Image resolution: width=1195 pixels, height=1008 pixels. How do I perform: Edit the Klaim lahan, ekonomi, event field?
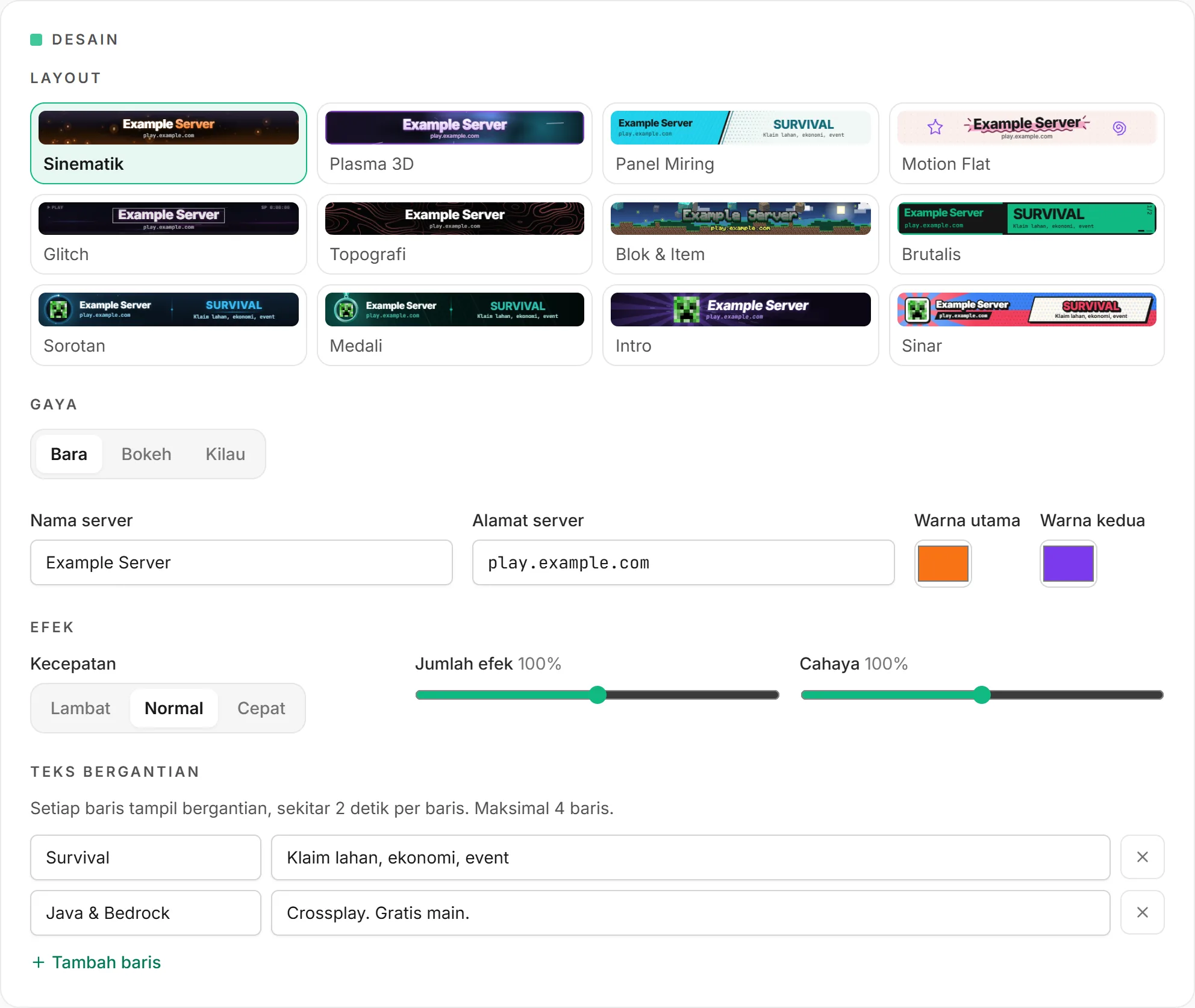tap(691, 857)
